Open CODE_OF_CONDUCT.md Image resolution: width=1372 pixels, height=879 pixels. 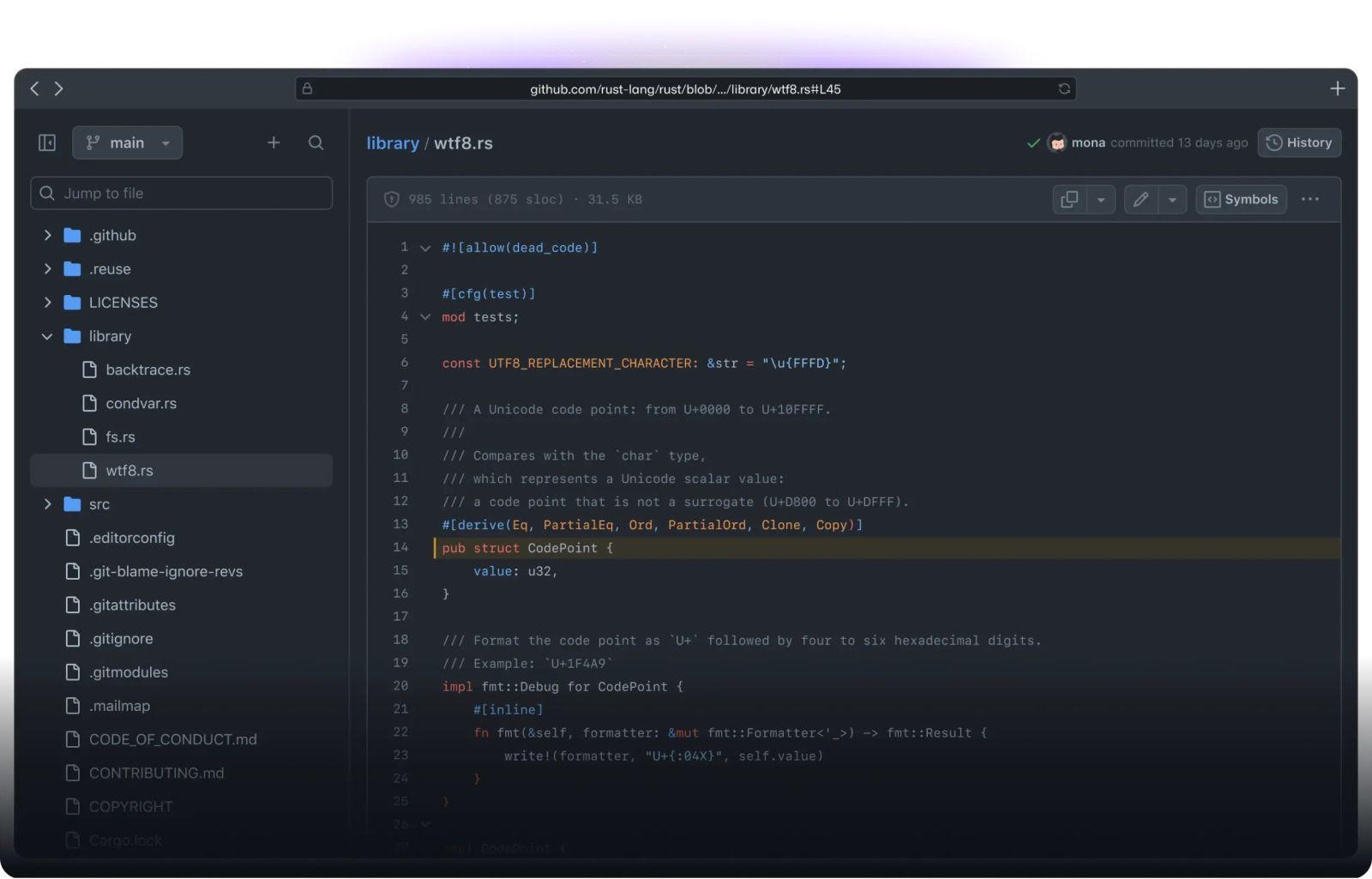point(172,739)
